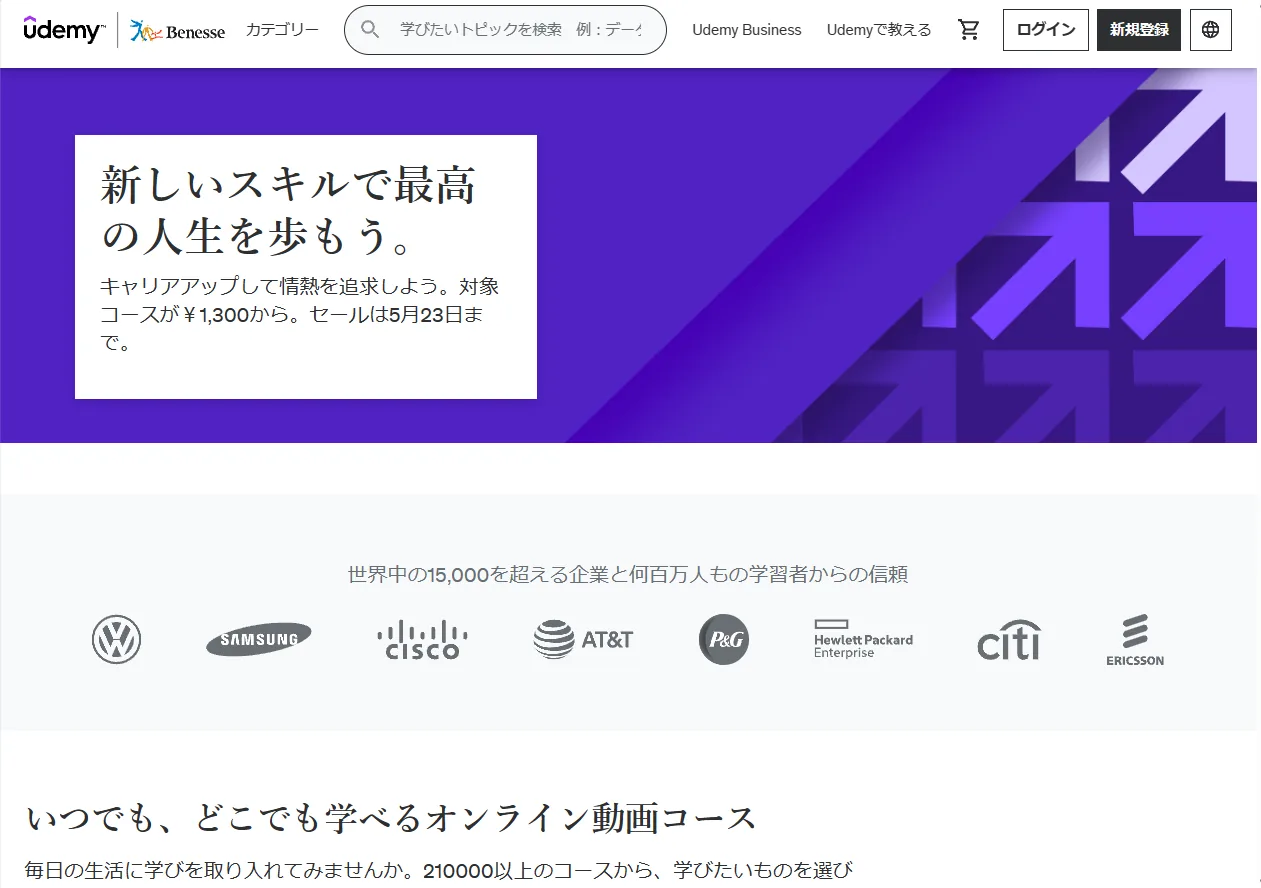Click headline 新しいスキルで最高の人生を歩もう
The width and height of the screenshot is (1261, 888).
pos(289,211)
